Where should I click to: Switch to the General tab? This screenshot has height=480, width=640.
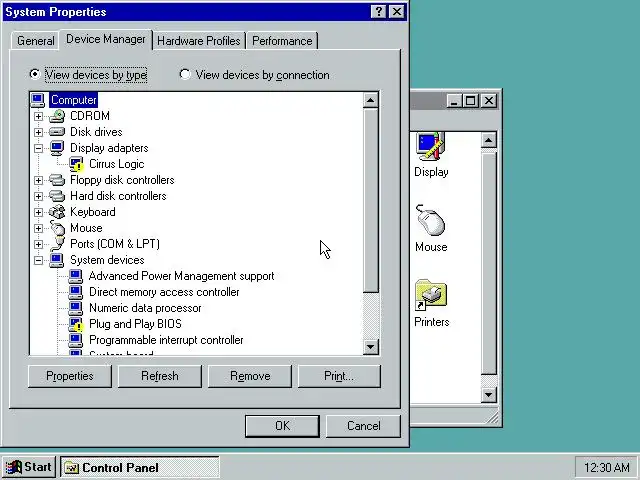(x=36, y=41)
